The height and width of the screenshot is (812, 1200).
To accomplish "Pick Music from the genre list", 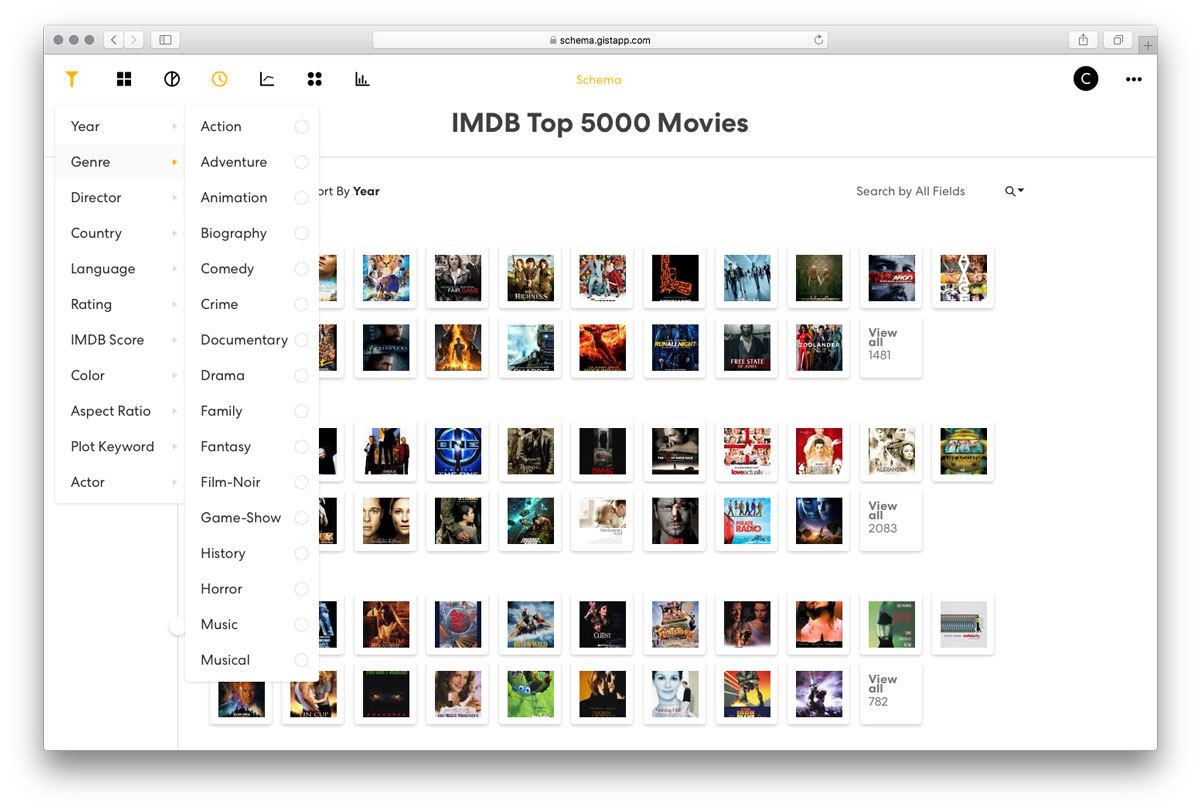I will [252, 624].
